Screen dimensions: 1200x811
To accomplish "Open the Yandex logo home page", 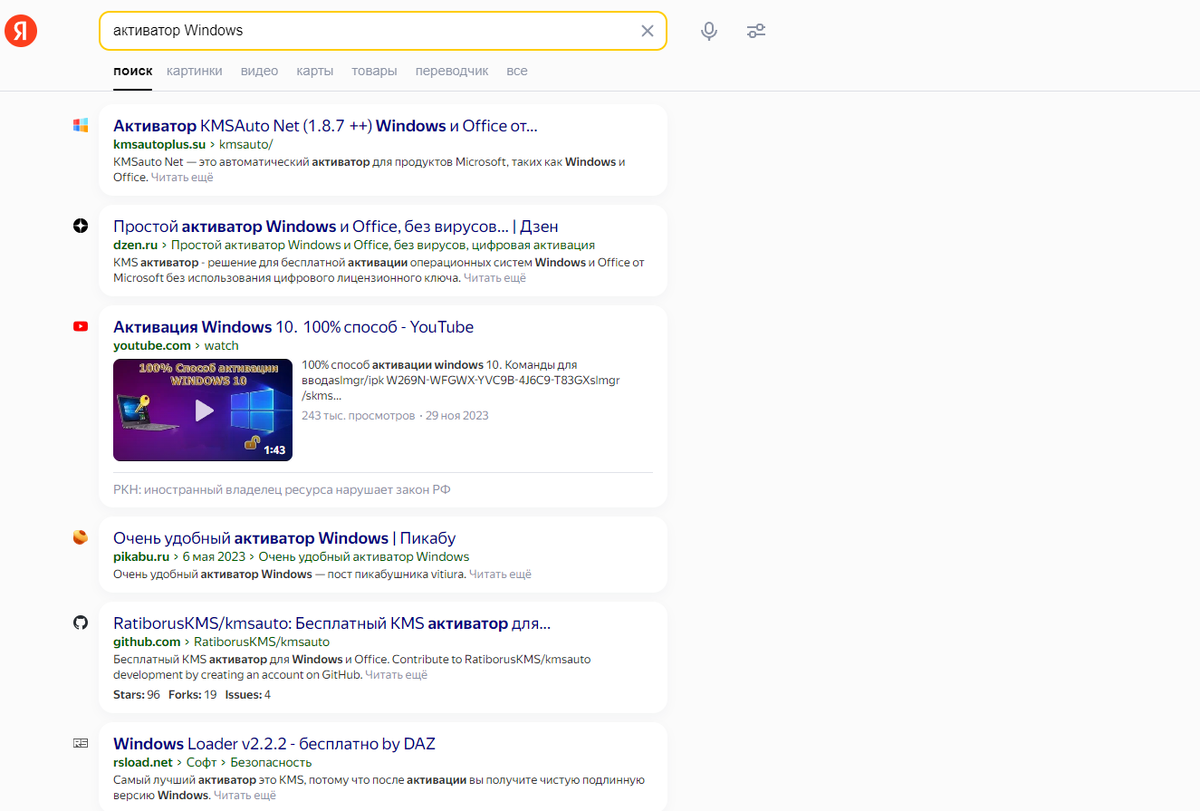I will click(x=21, y=31).
